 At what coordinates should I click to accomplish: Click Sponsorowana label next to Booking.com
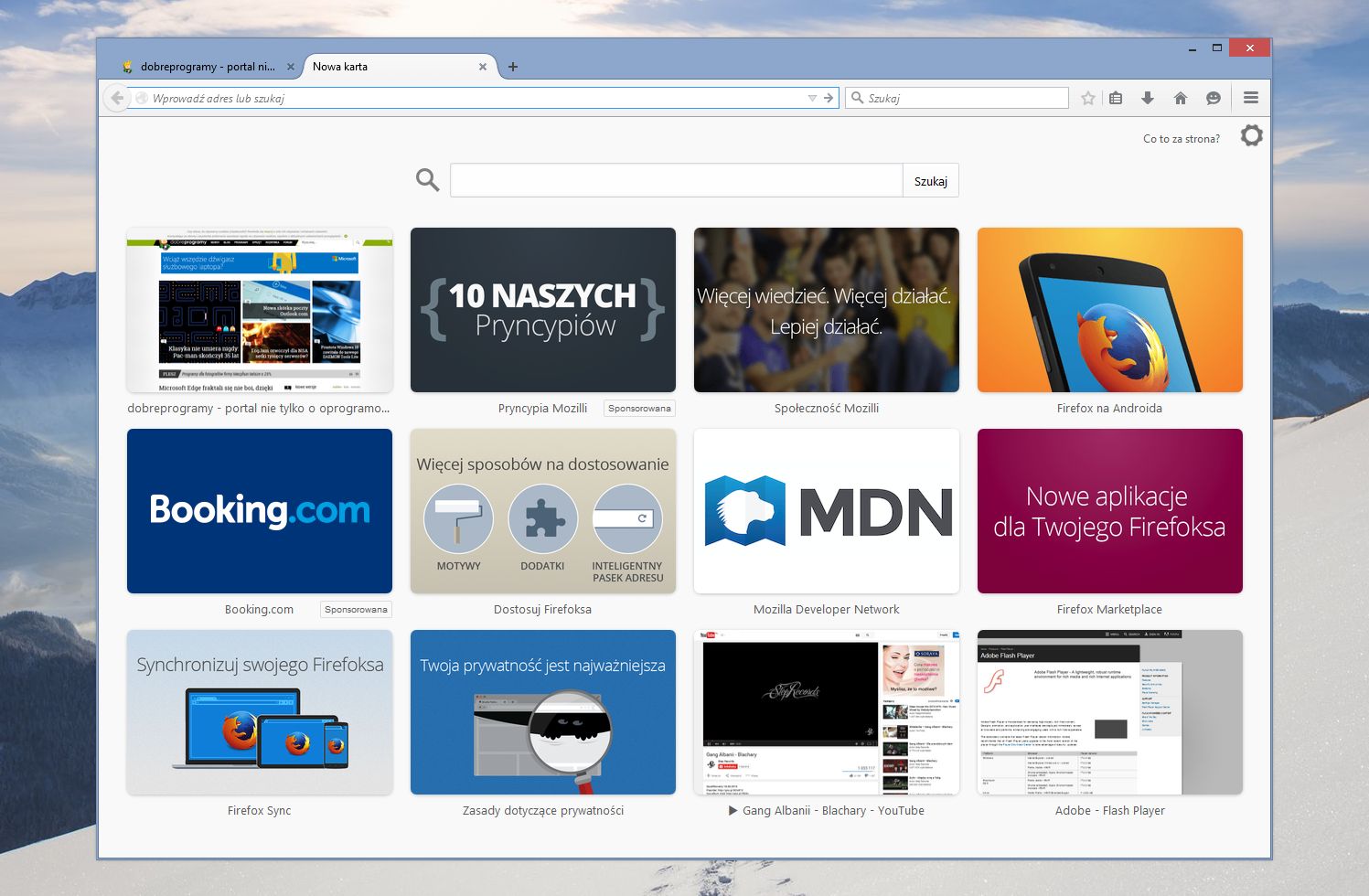pyautogui.click(x=356, y=610)
